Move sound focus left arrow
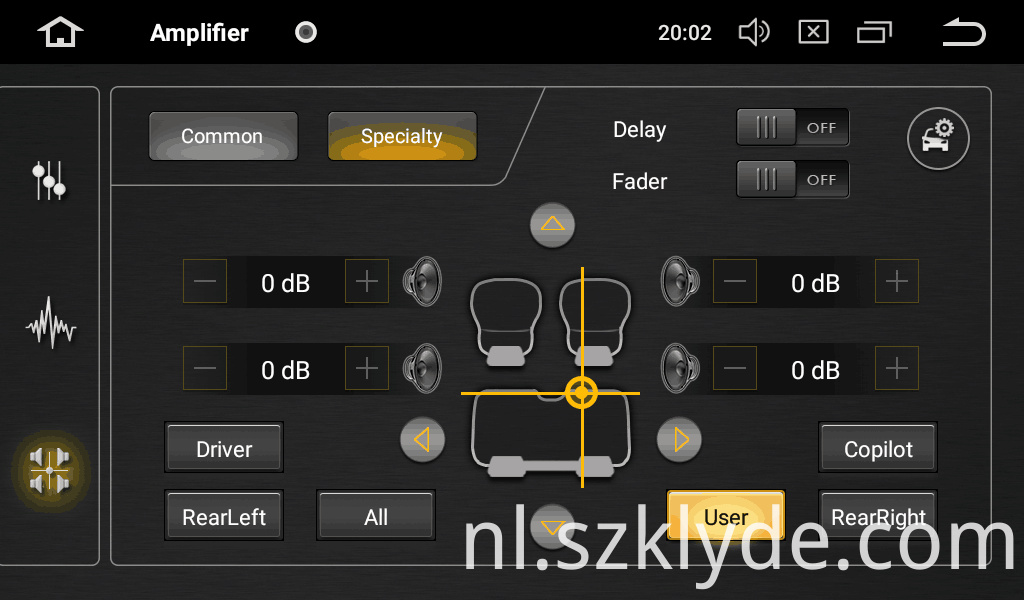The height and width of the screenshot is (600, 1024). 423,439
